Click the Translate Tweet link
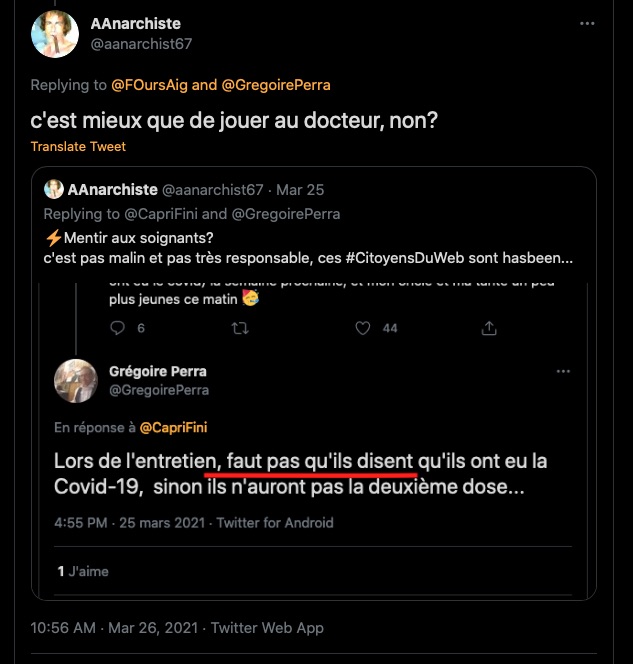Screen dimensions: 633x664 [78, 146]
